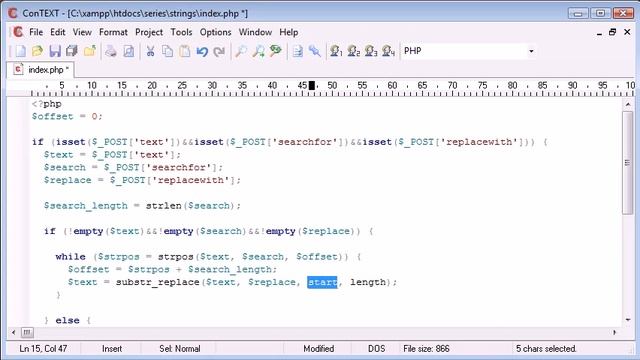
Task: Open the Window menu
Action: point(255,32)
